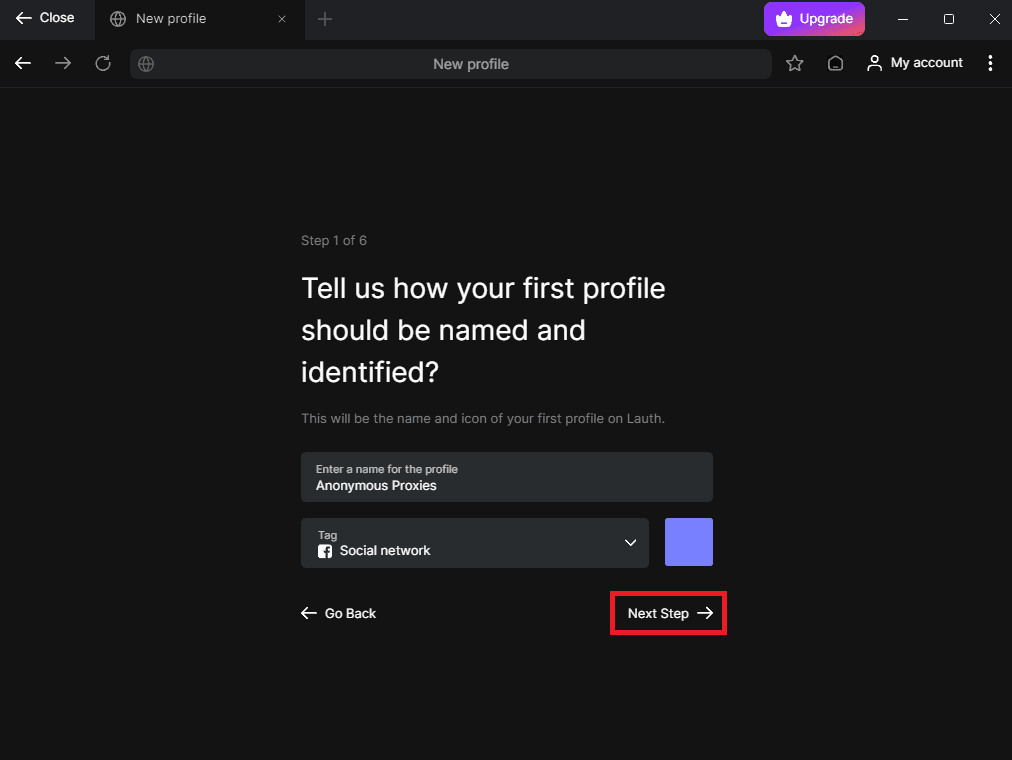Click the Next Step button
The width and height of the screenshot is (1012, 760).
[668, 613]
